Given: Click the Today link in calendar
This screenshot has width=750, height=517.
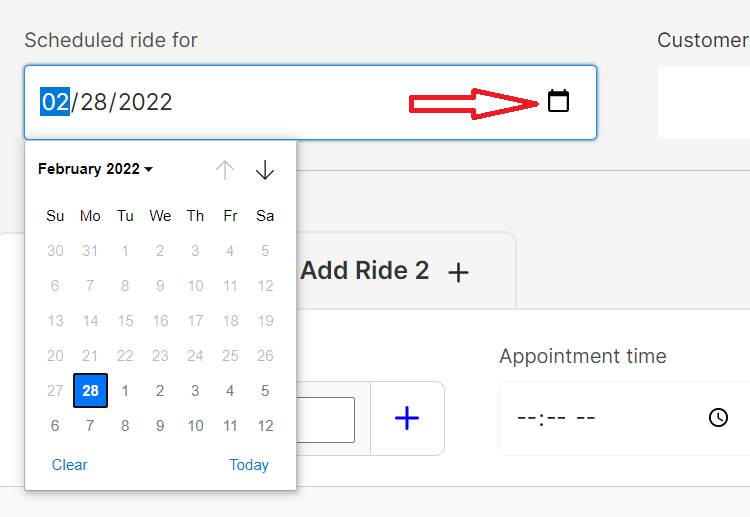Looking at the screenshot, I should [x=248, y=465].
